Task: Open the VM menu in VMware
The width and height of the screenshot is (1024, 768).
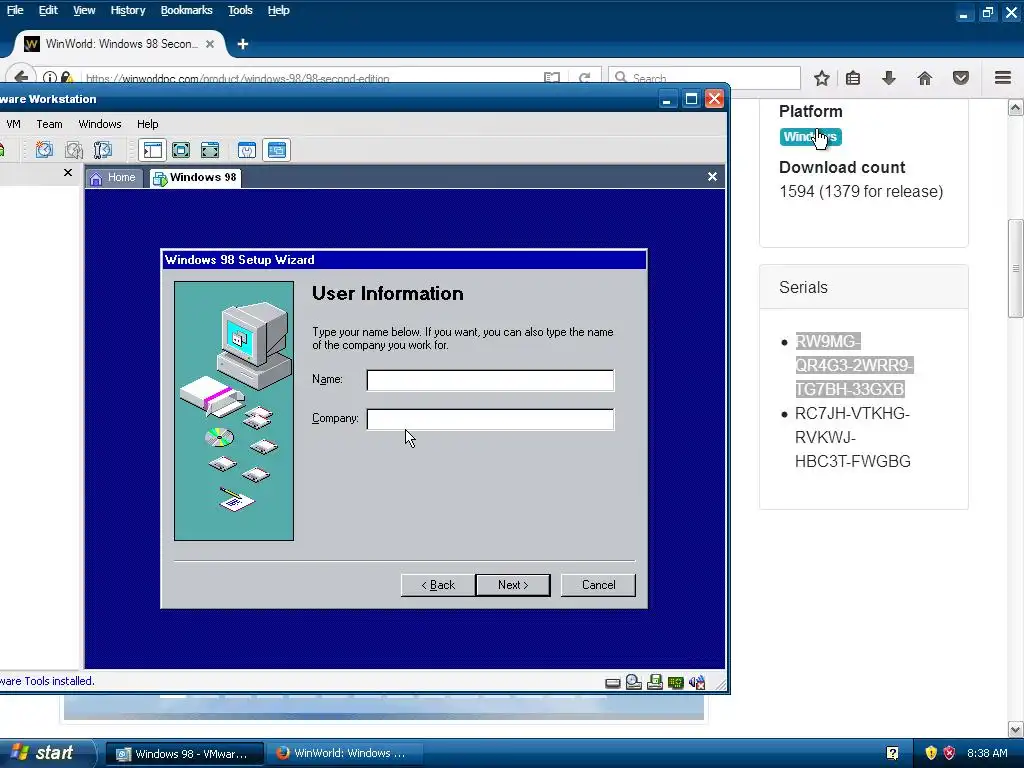Action: 13,124
